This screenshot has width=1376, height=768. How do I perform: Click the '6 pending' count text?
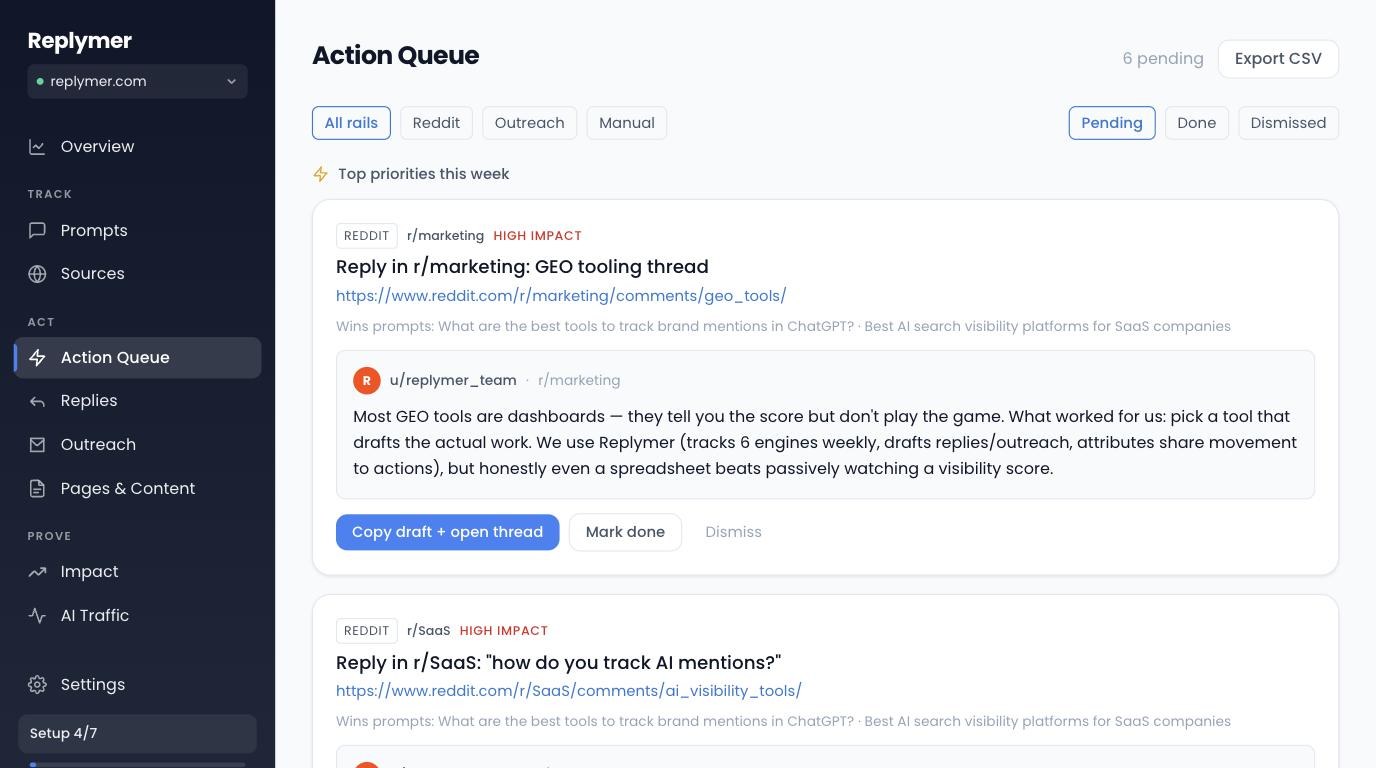click(x=1163, y=59)
